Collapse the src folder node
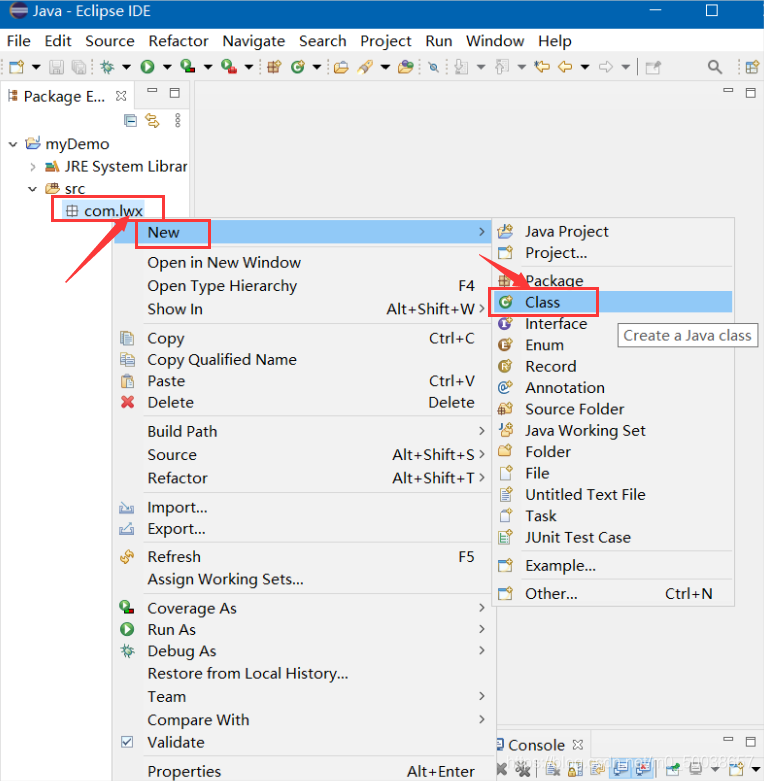Screen dimensions: 764x781 point(33,189)
